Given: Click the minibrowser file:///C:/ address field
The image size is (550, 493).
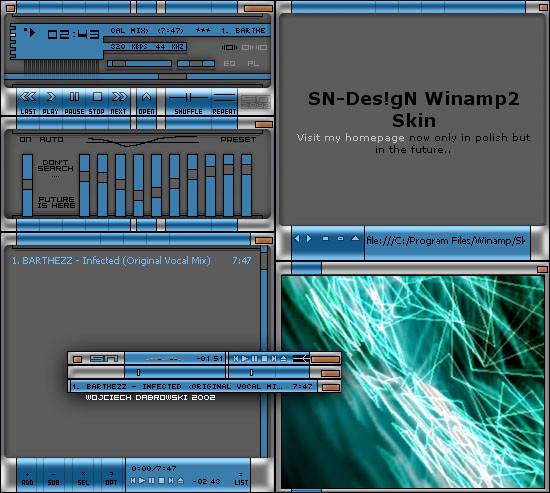Looking at the screenshot, I should click(x=447, y=241).
